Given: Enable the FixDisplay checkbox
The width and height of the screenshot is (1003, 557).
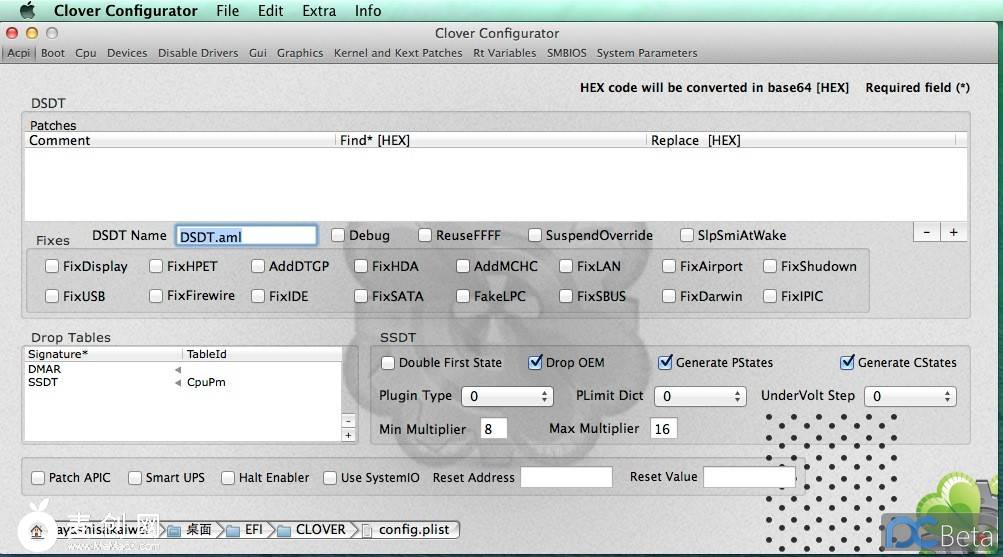Looking at the screenshot, I should 52,266.
